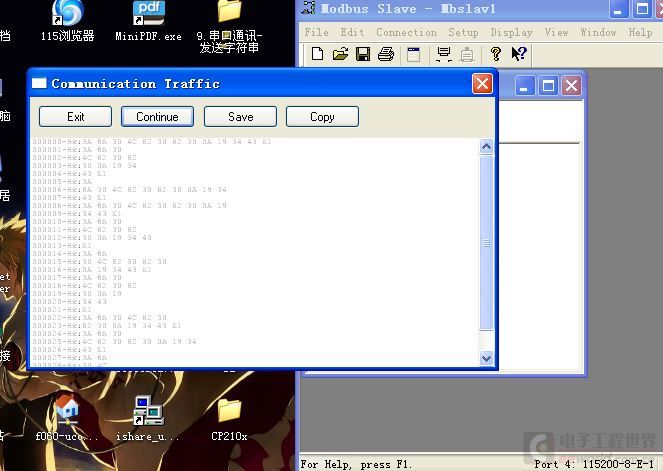
Task: Click the floppy disk Save toolbar icon
Action: [x=363, y=54]
